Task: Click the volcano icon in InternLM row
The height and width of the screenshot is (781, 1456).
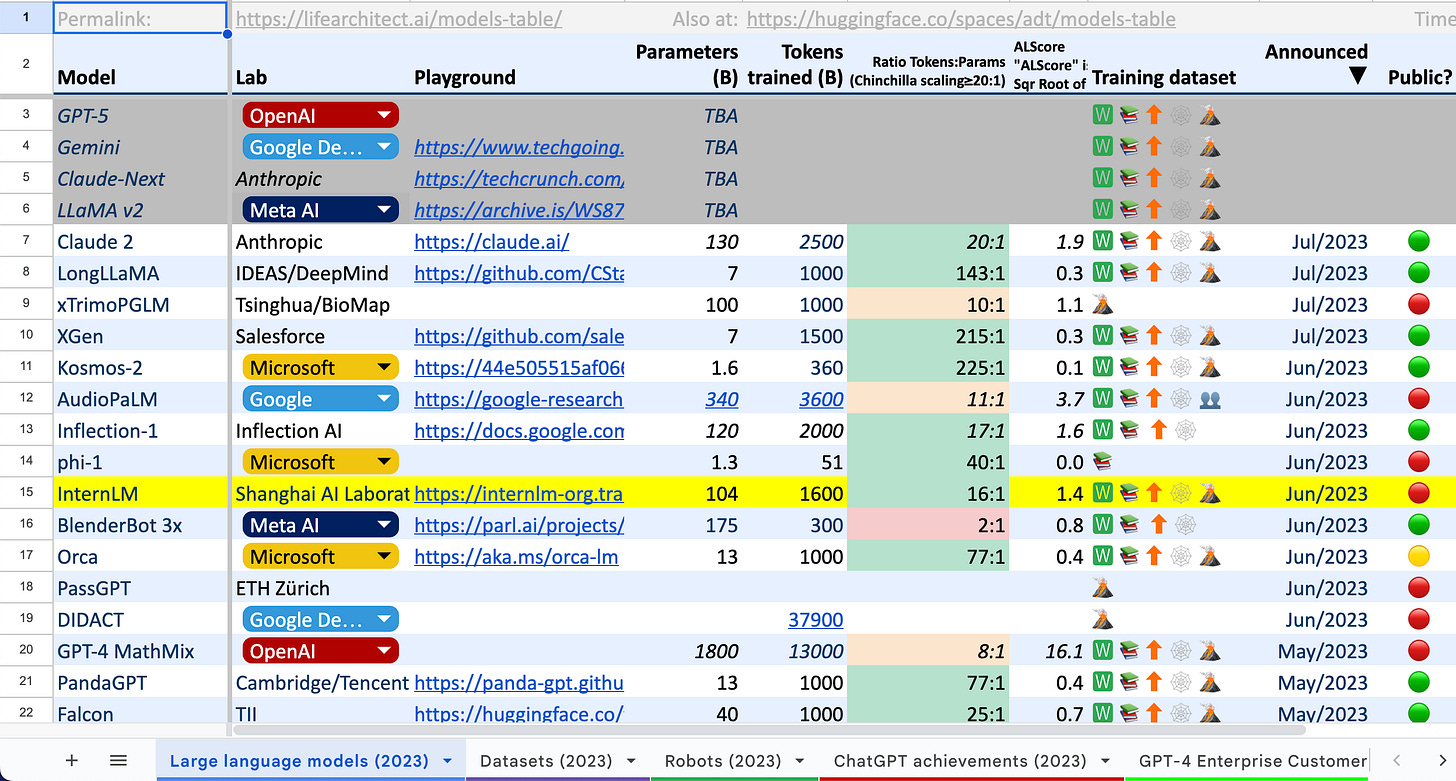Action: point(1210,493)
